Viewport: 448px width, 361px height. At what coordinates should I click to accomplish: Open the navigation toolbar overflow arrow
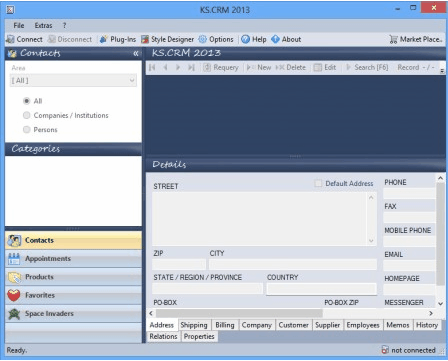click(442, 71)
